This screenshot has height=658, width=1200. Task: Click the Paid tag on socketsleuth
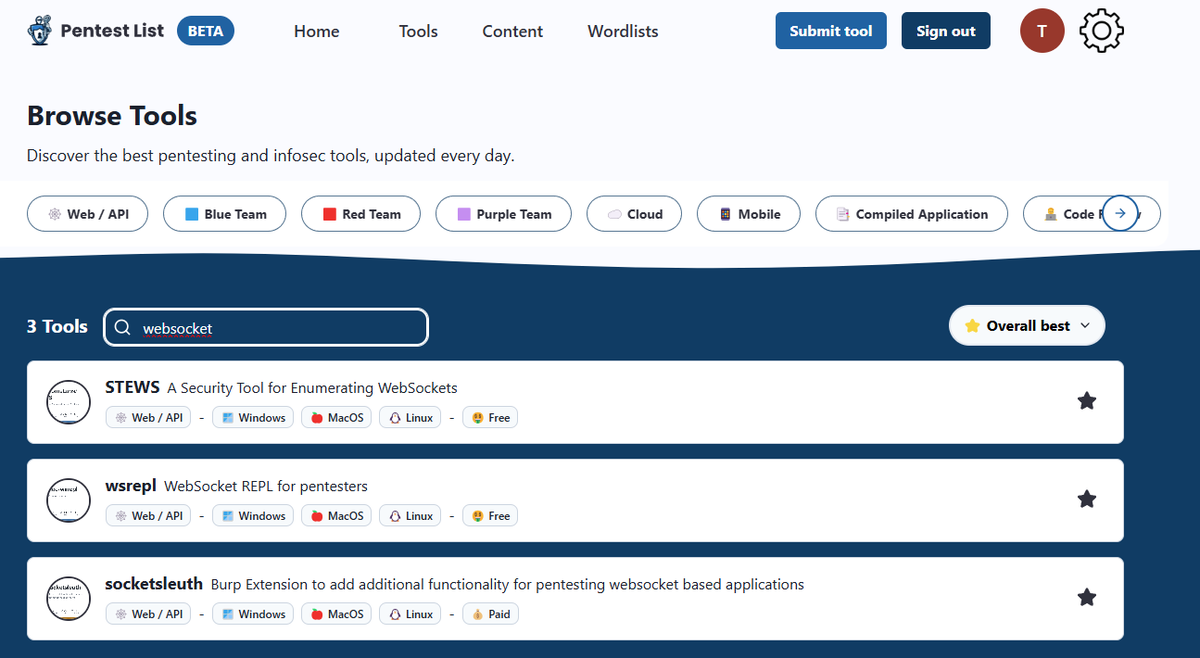coord(490,614)
